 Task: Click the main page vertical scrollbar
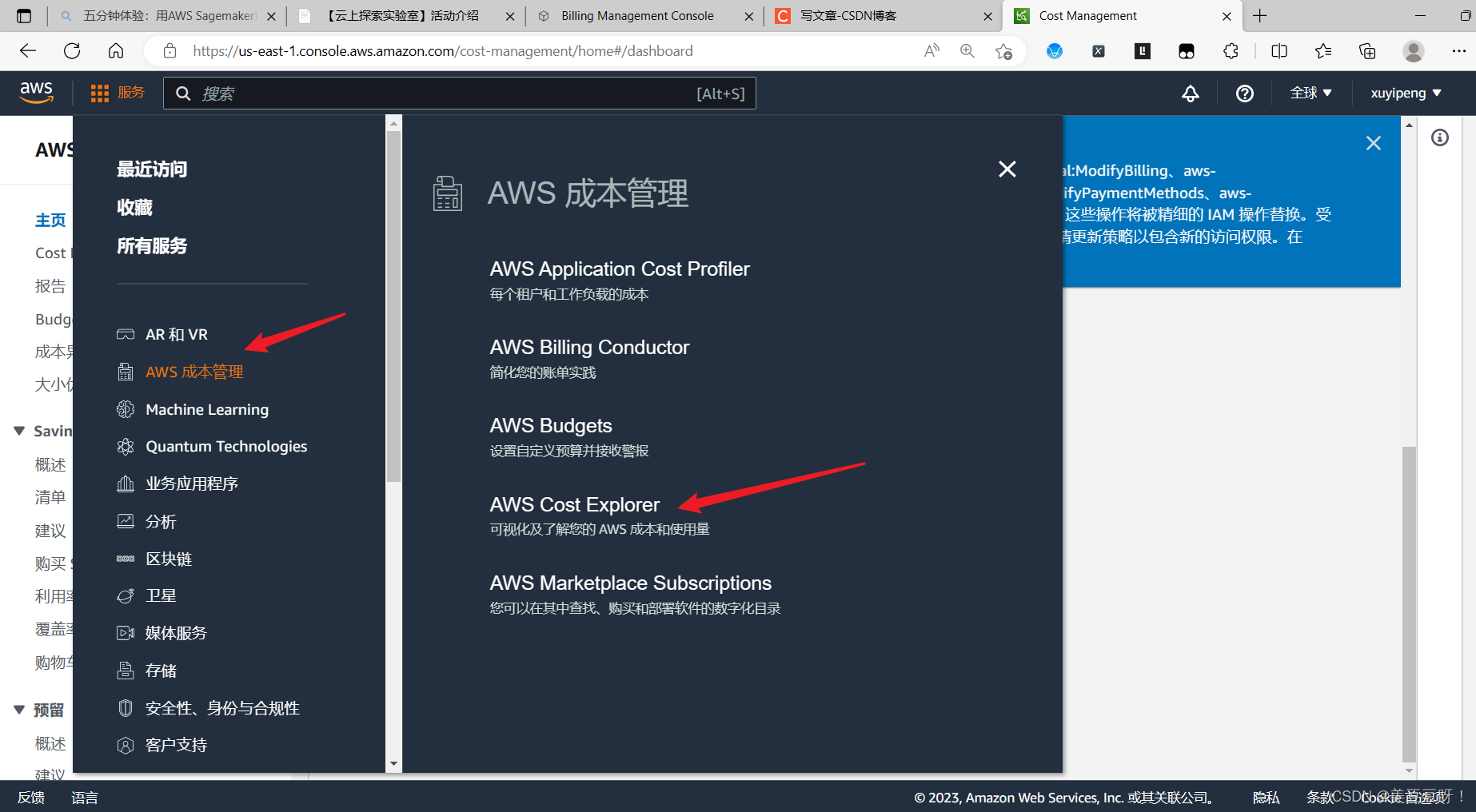(1409, 604)
